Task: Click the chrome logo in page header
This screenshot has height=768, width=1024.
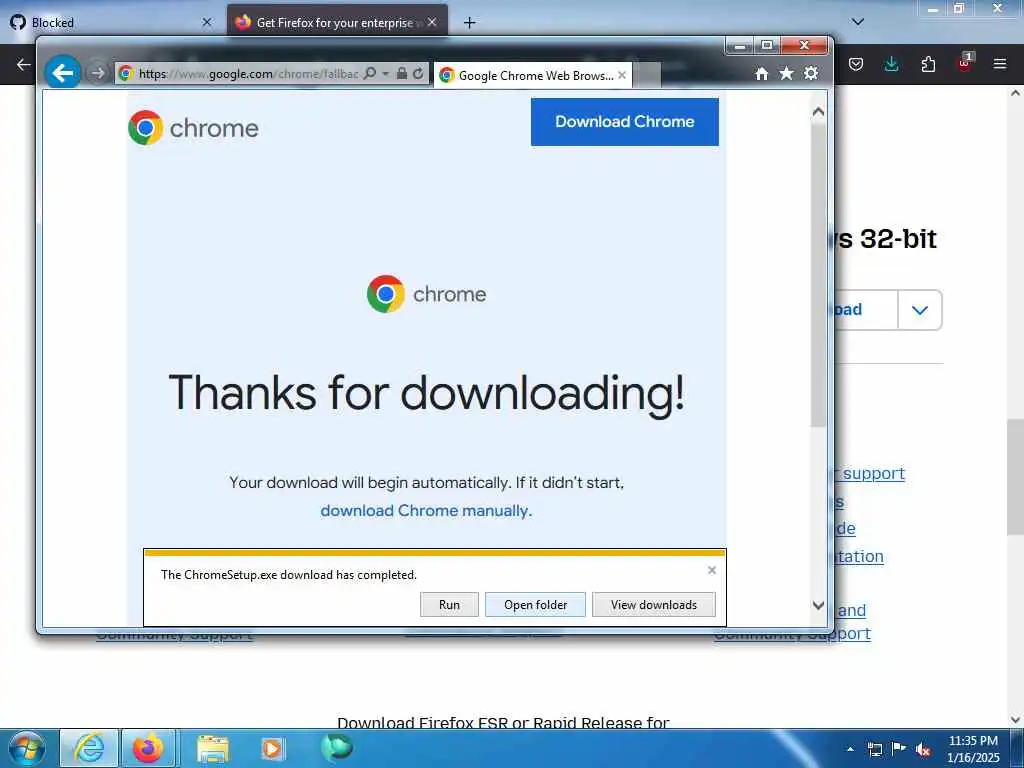Action: tap(193, 128)
